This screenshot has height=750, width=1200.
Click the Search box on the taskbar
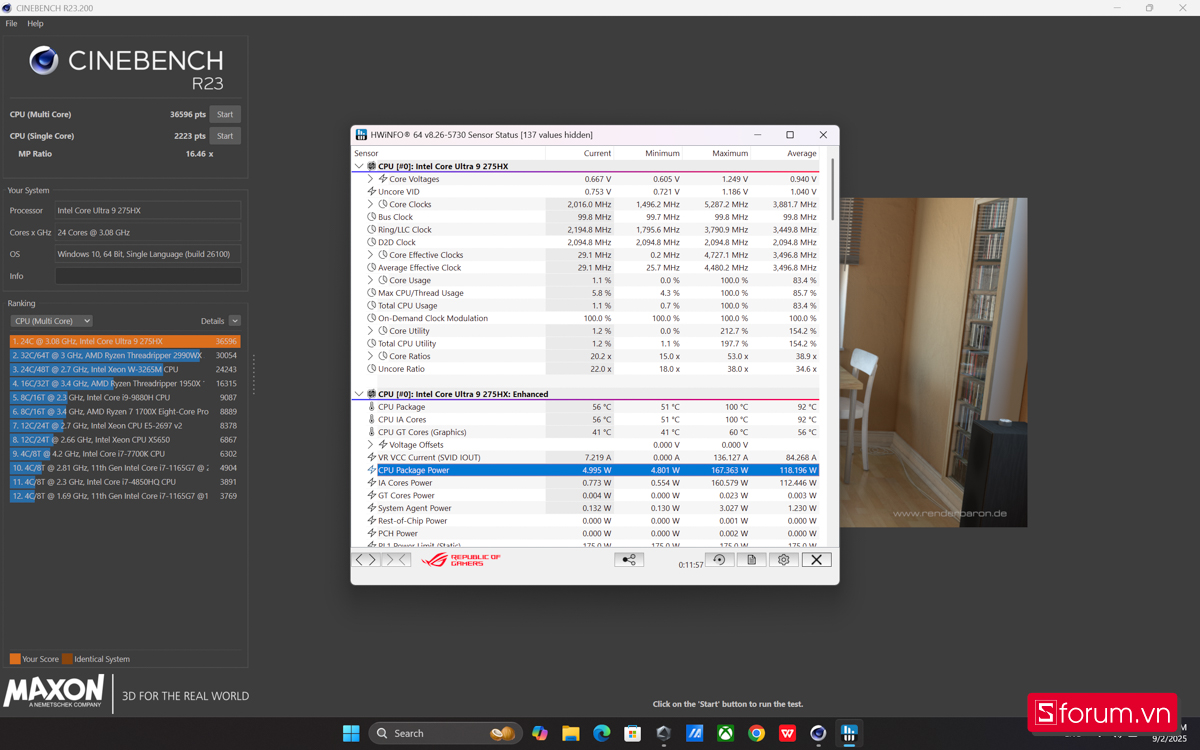point(446,733)
